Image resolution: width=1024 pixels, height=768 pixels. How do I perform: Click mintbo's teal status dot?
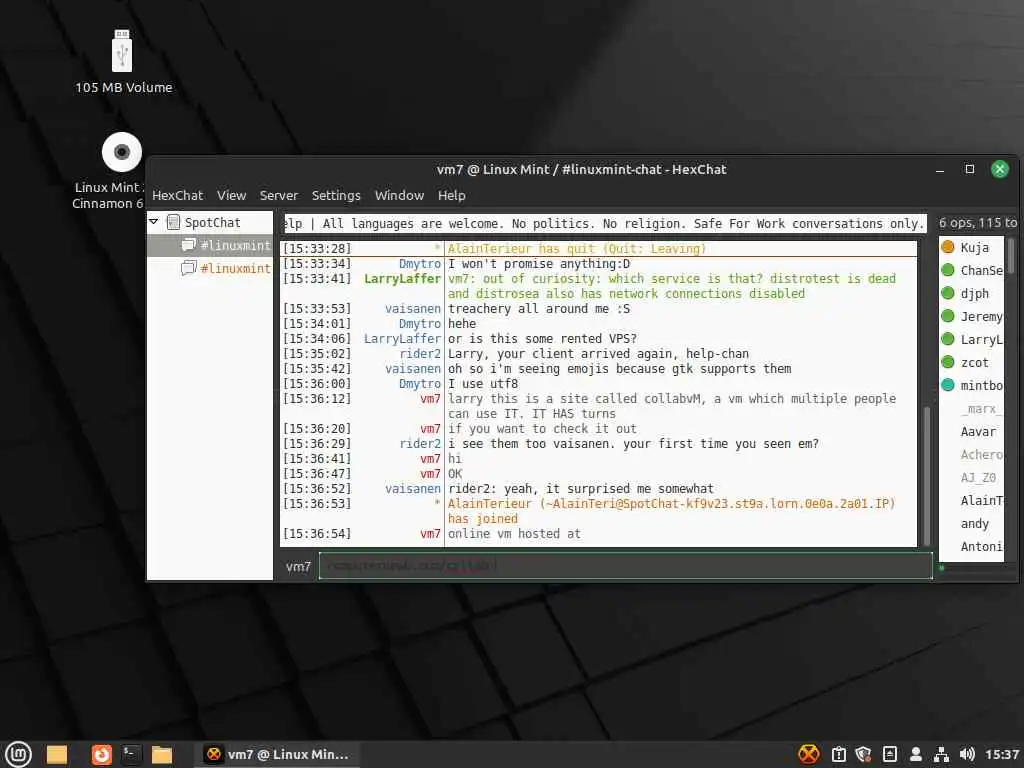click(x=948, y=385)
